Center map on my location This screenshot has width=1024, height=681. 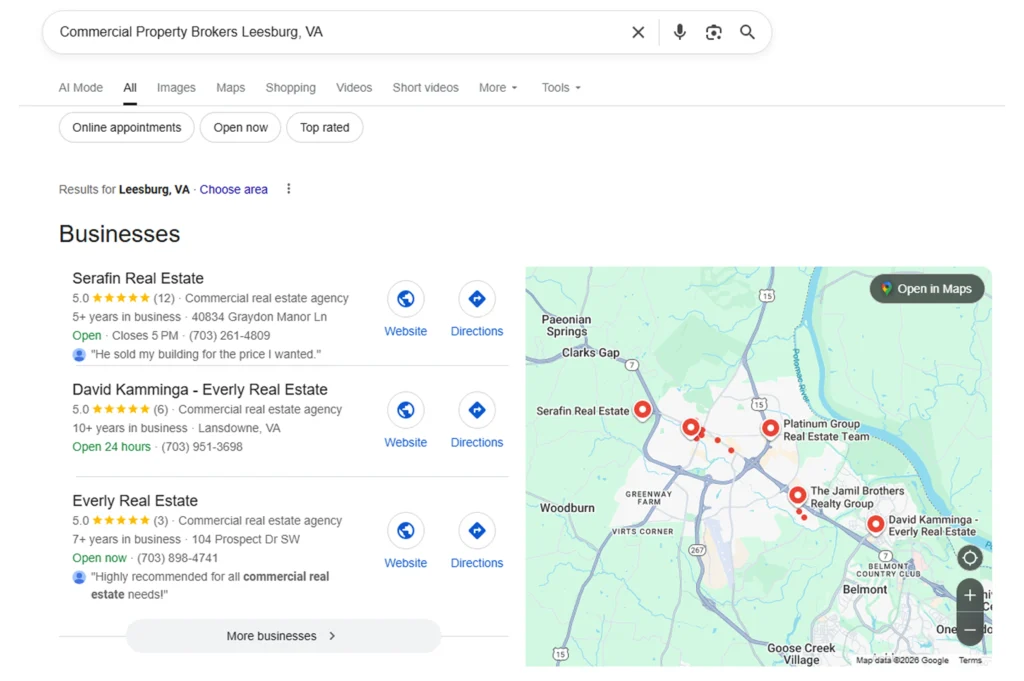coord(969,558)
